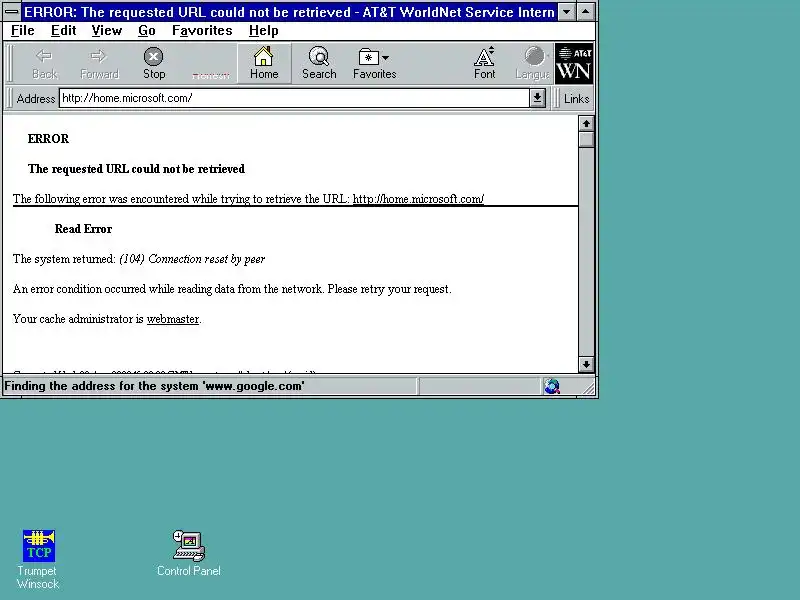Viewport: 800px width, 600px height.
Task: Open the Help menu
Action: click(264, 31)
